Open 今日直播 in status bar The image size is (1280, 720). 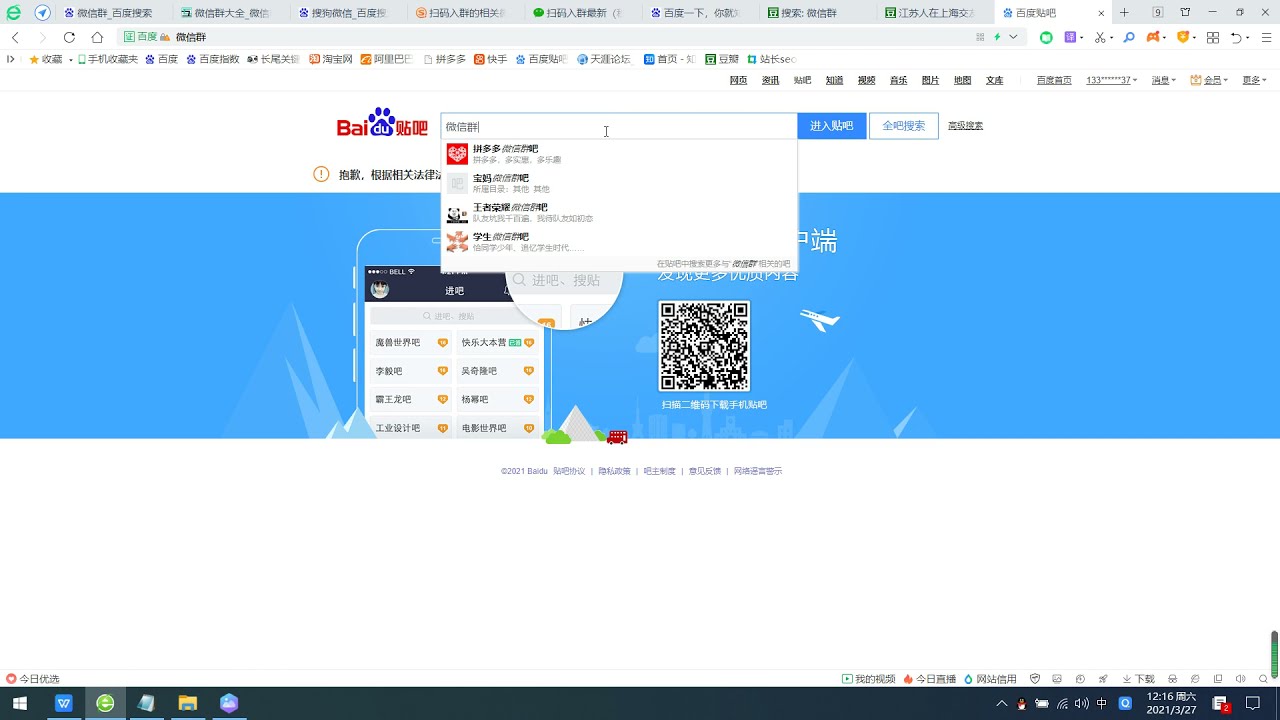[930, 679]
